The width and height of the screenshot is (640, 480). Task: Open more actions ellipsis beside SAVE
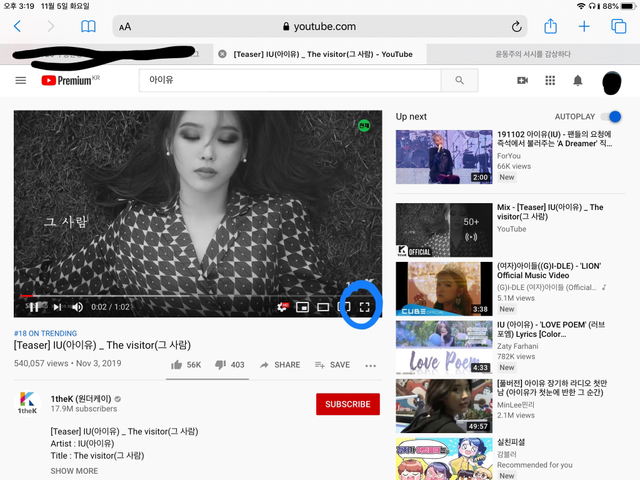(371, 365)
